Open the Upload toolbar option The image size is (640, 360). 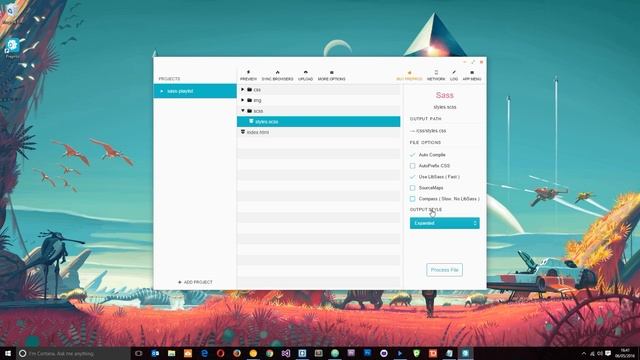click(305, 76)
